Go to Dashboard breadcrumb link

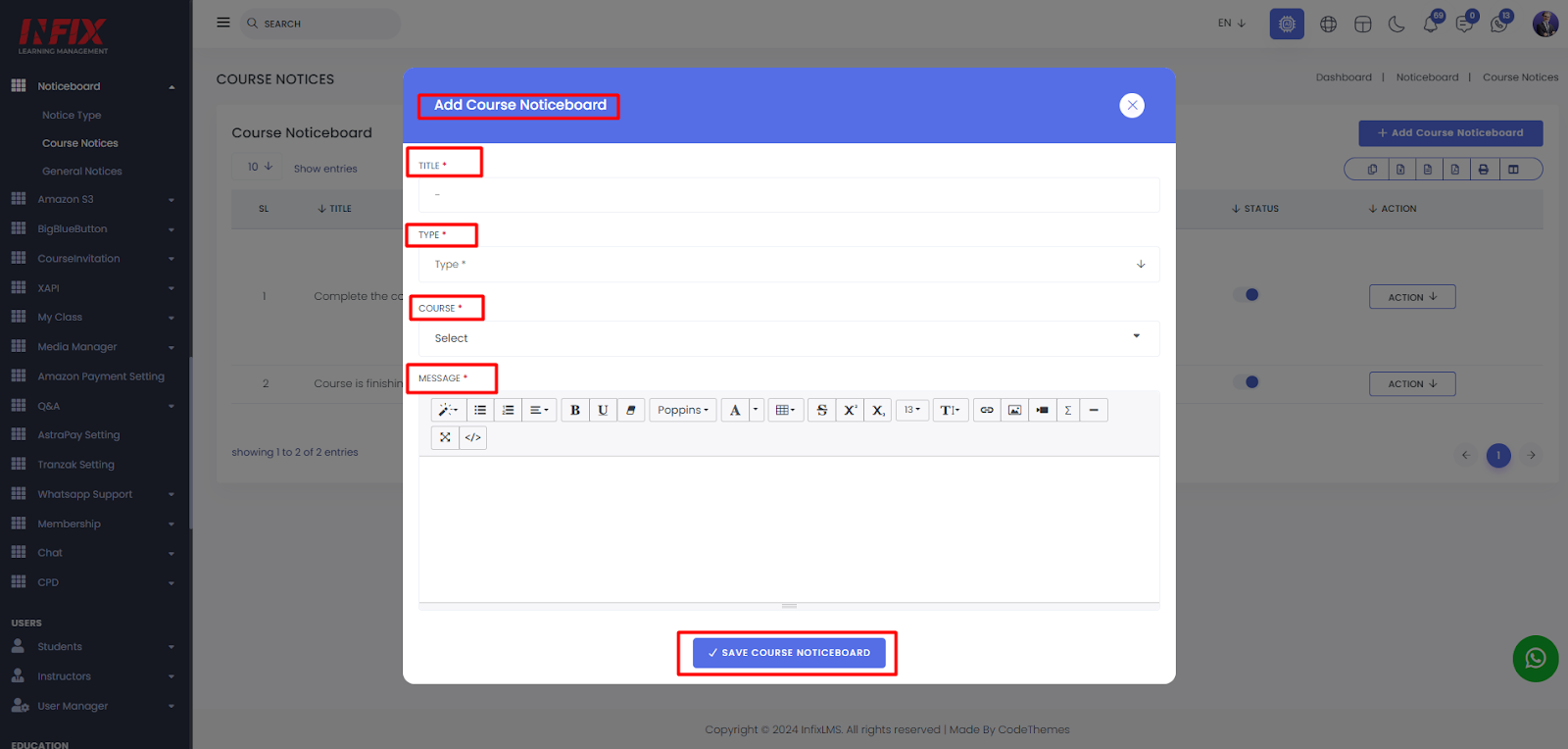[1344, 77]
